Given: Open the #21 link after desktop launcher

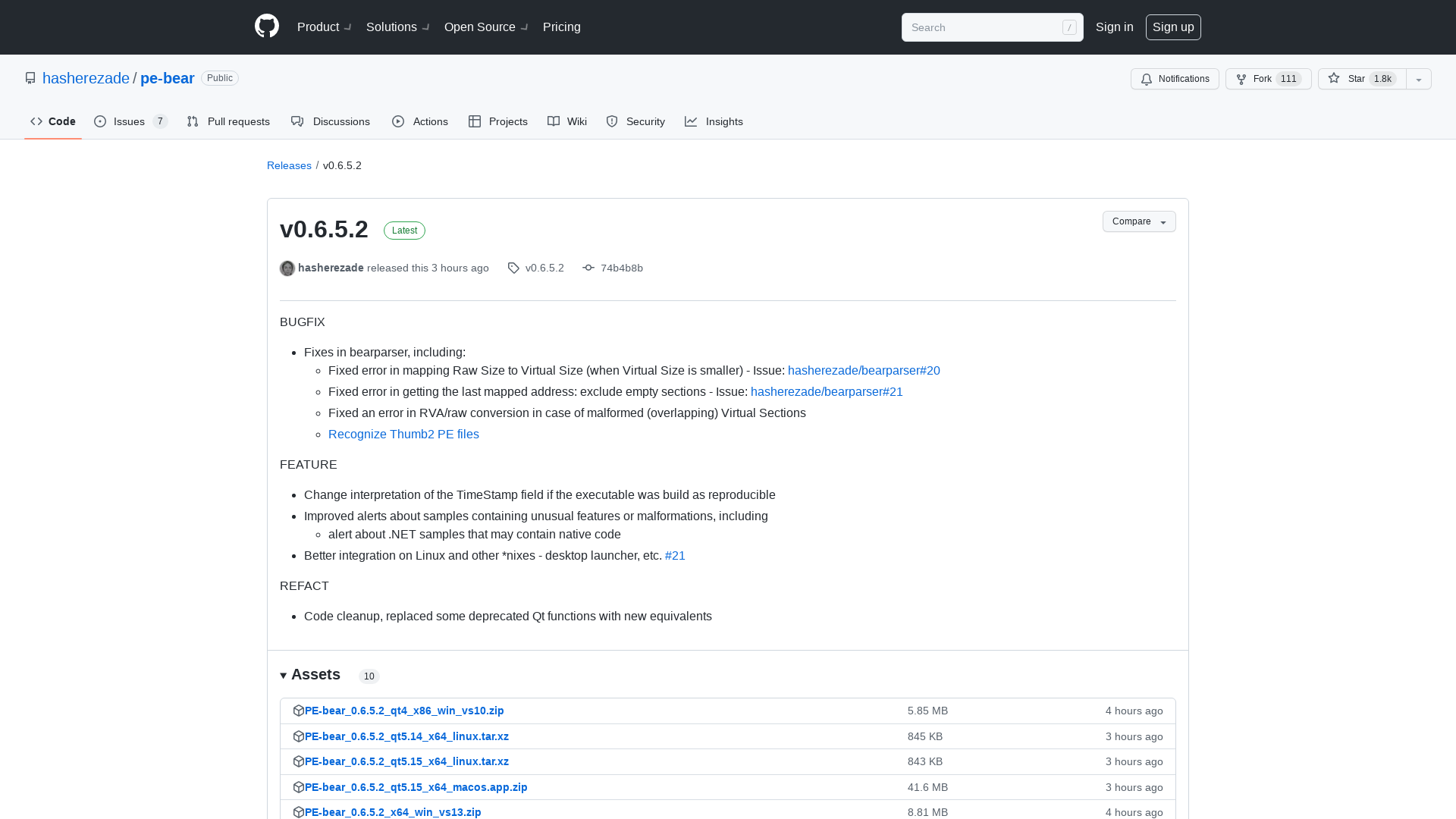Looking at the screenshot, I should pos(675,555).
